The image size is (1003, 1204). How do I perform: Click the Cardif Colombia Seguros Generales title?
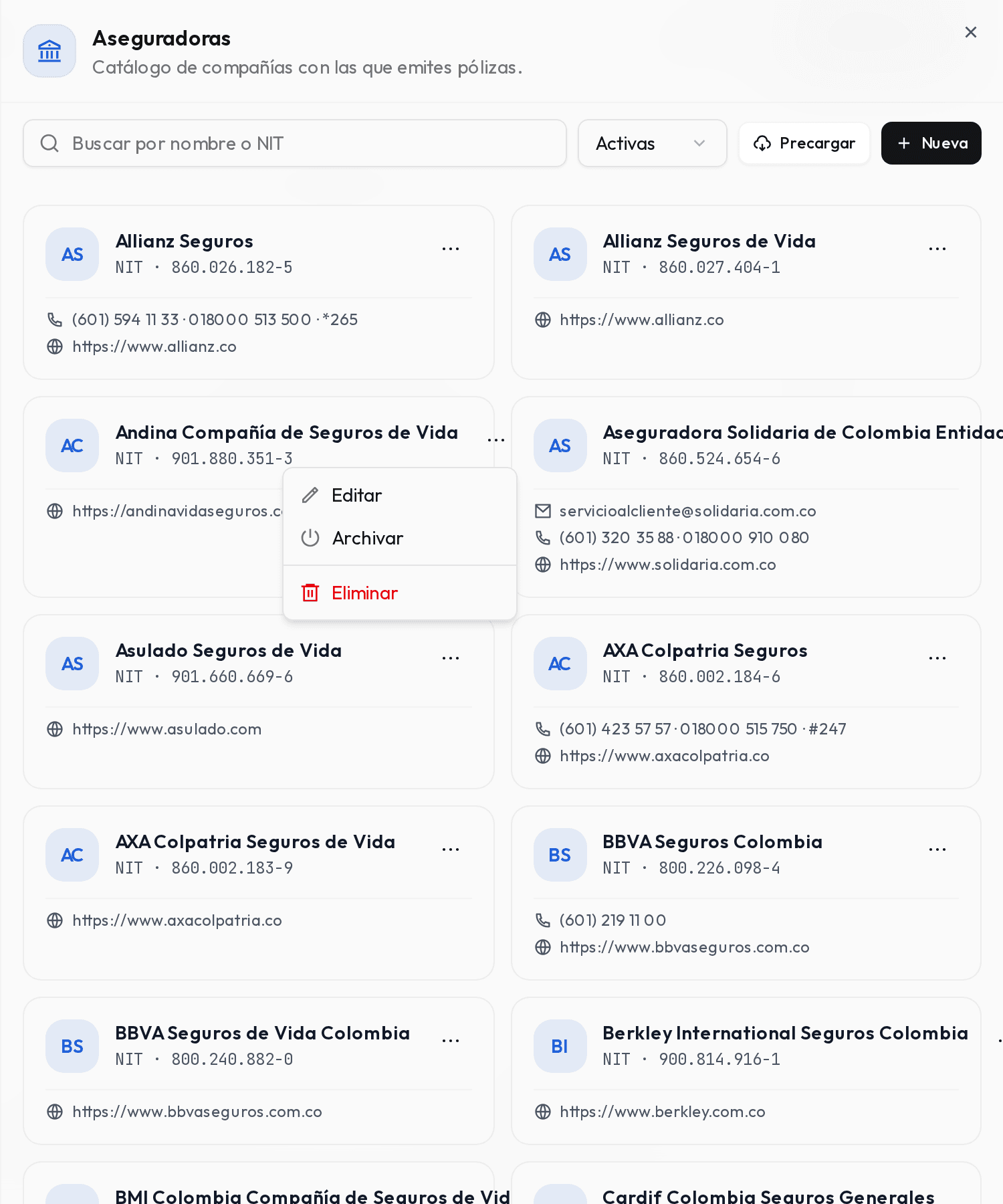[x=769, y=1196]
